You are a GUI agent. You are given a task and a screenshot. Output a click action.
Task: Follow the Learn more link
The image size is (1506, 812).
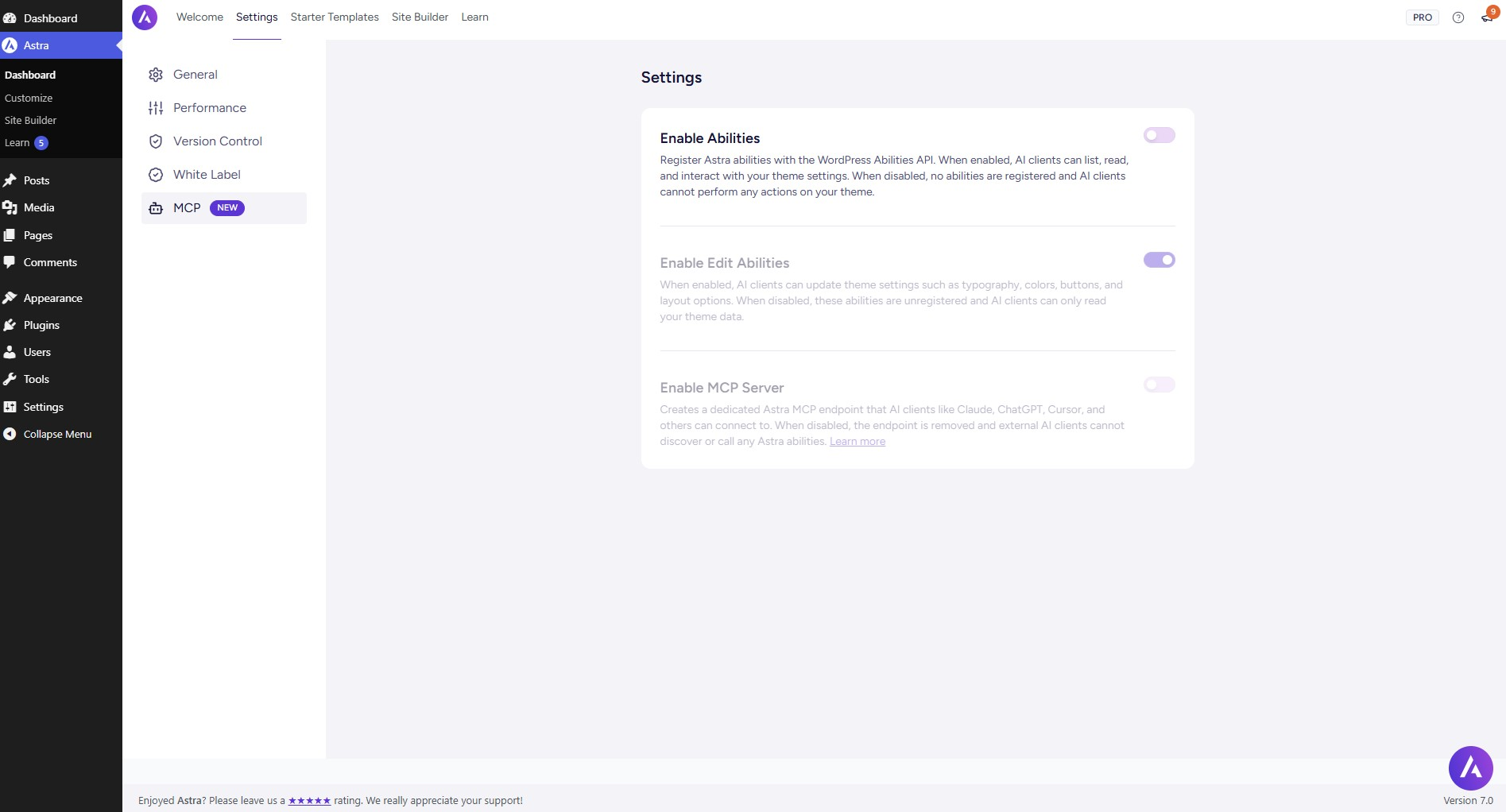[858, 442]
